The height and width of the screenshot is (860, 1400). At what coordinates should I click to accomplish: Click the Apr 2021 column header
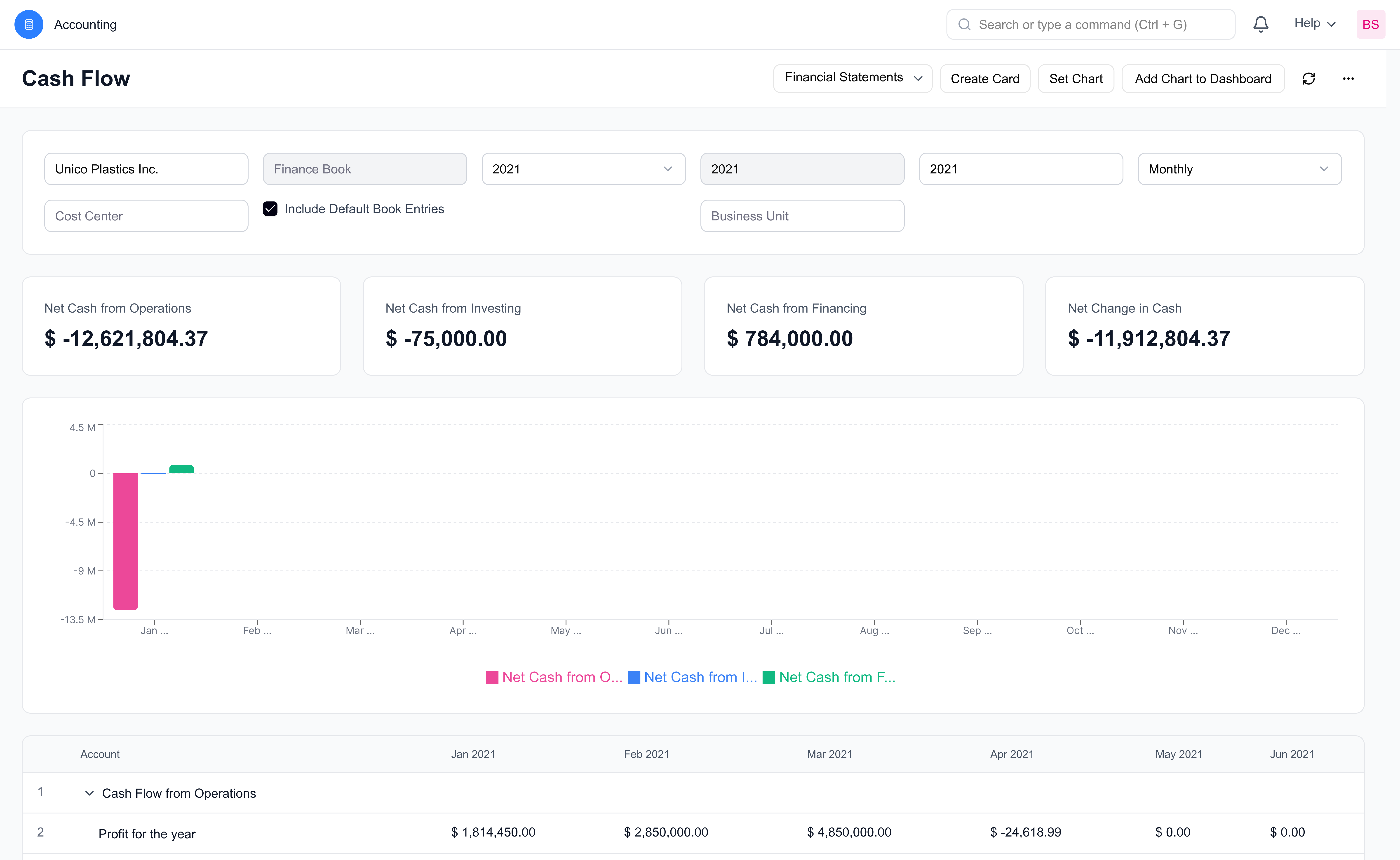(1011, 754)
